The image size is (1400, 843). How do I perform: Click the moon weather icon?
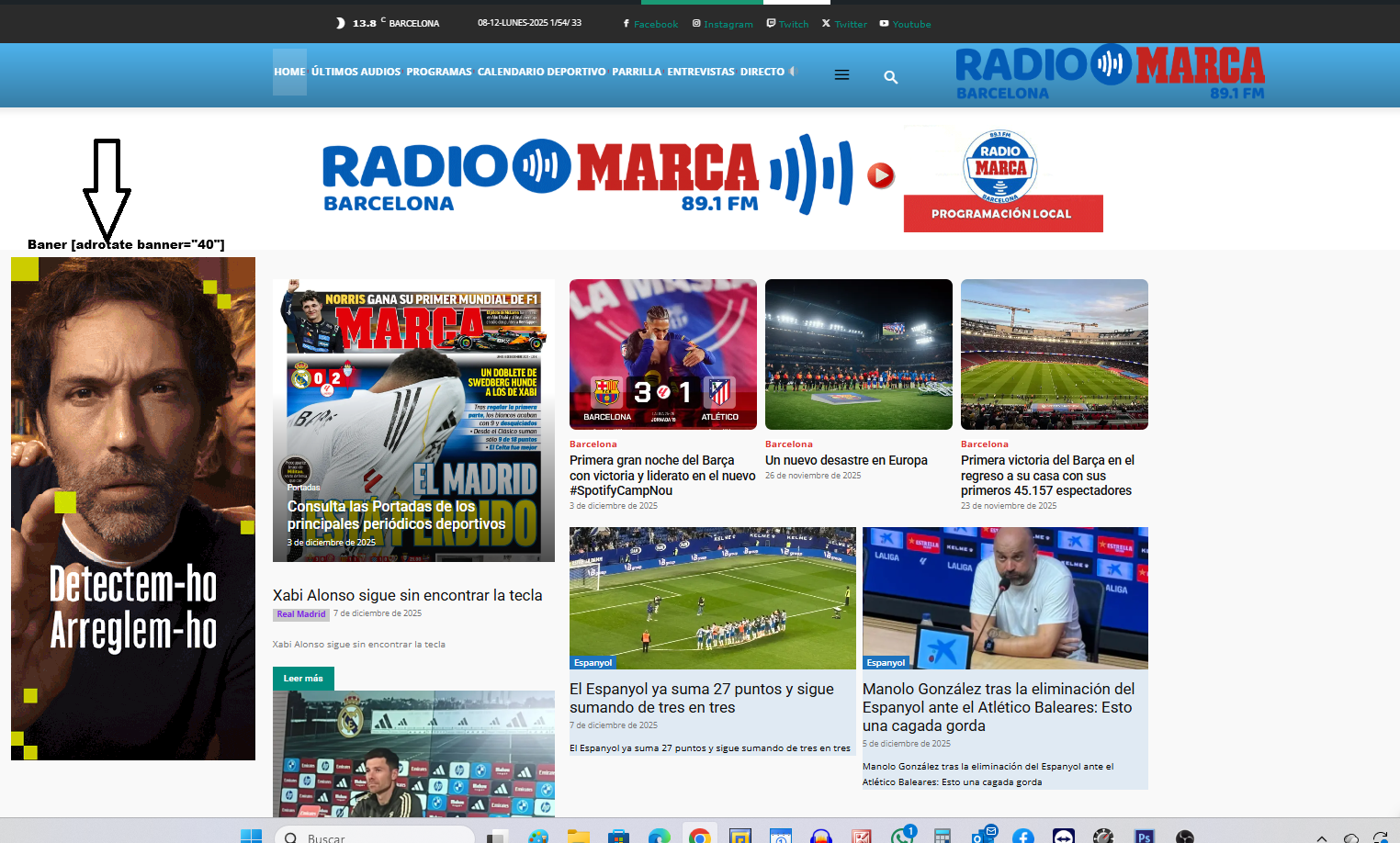click(341, 23)
